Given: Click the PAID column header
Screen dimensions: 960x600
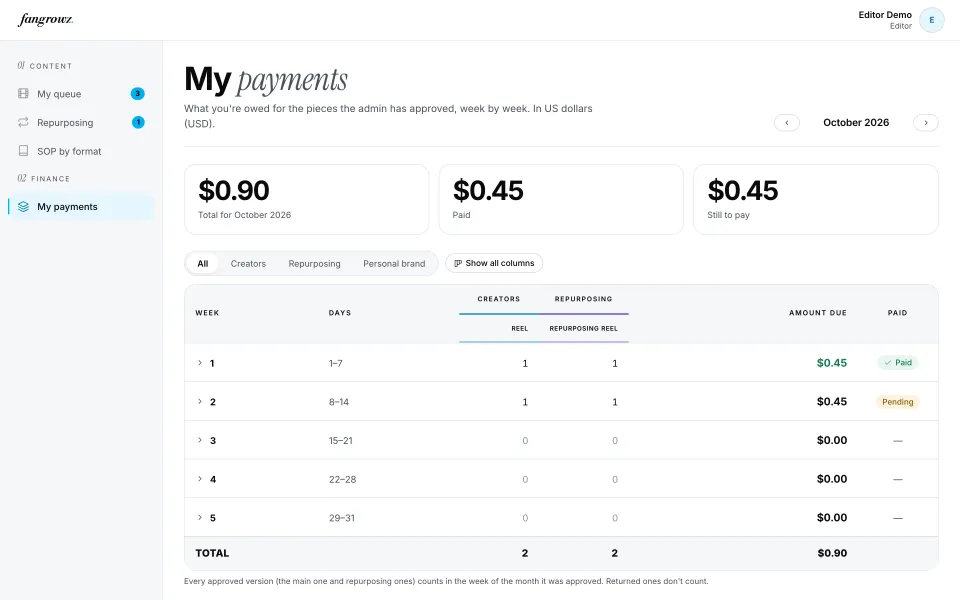Looking at the screenshot, I should tap(897, 313).
